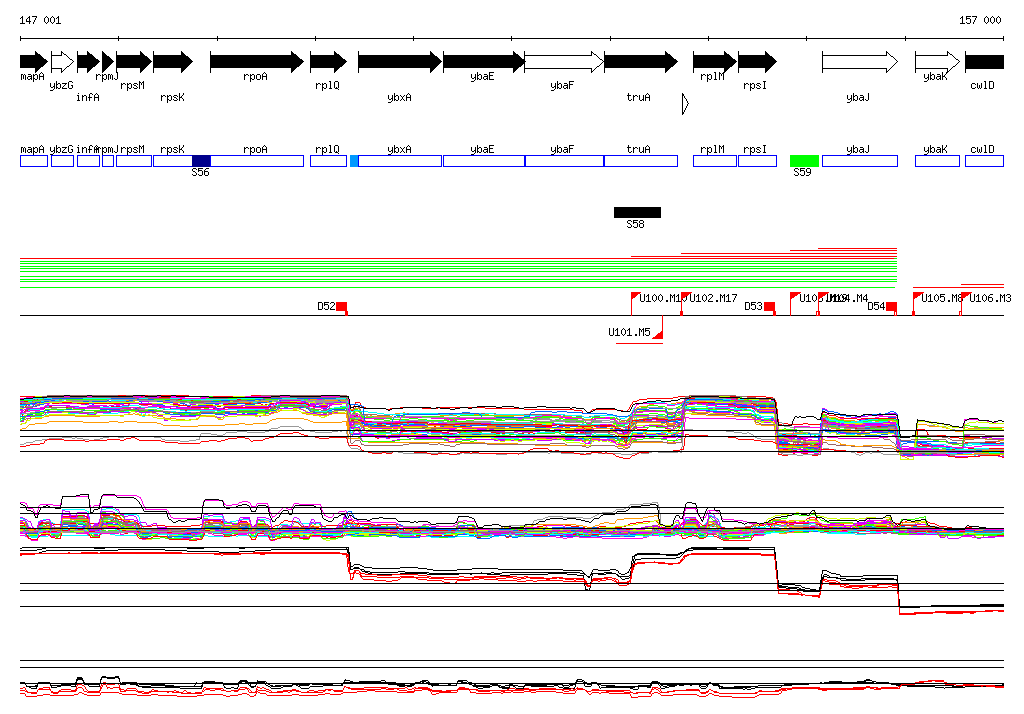Select the U105.M8 red flag marker

[x=918, y=297]
